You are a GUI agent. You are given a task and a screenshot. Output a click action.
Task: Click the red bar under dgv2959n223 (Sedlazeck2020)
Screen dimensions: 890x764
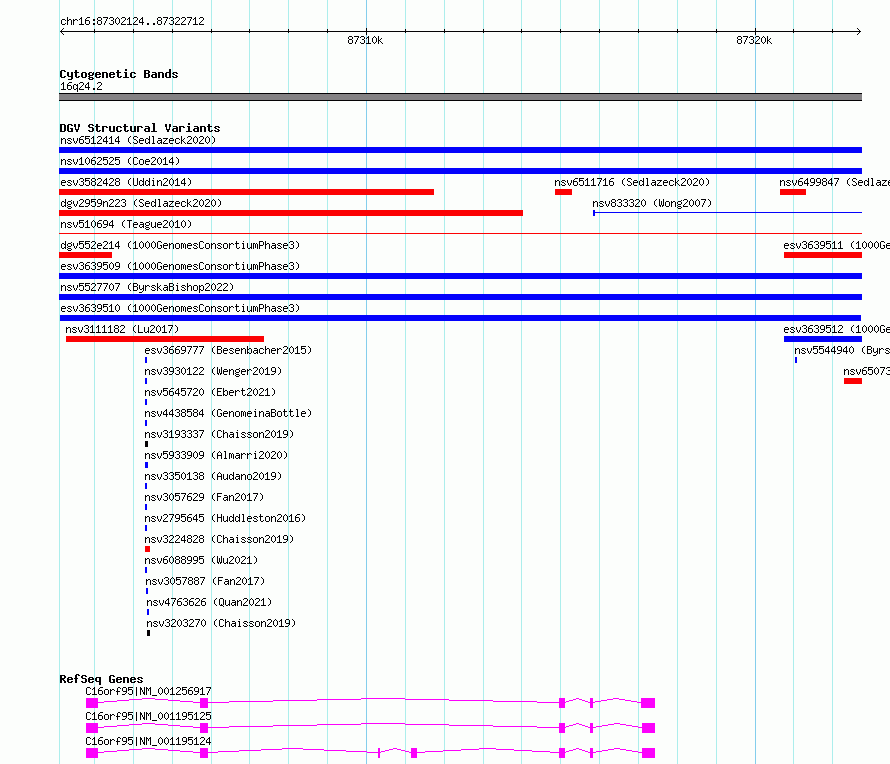pos(291,213)
